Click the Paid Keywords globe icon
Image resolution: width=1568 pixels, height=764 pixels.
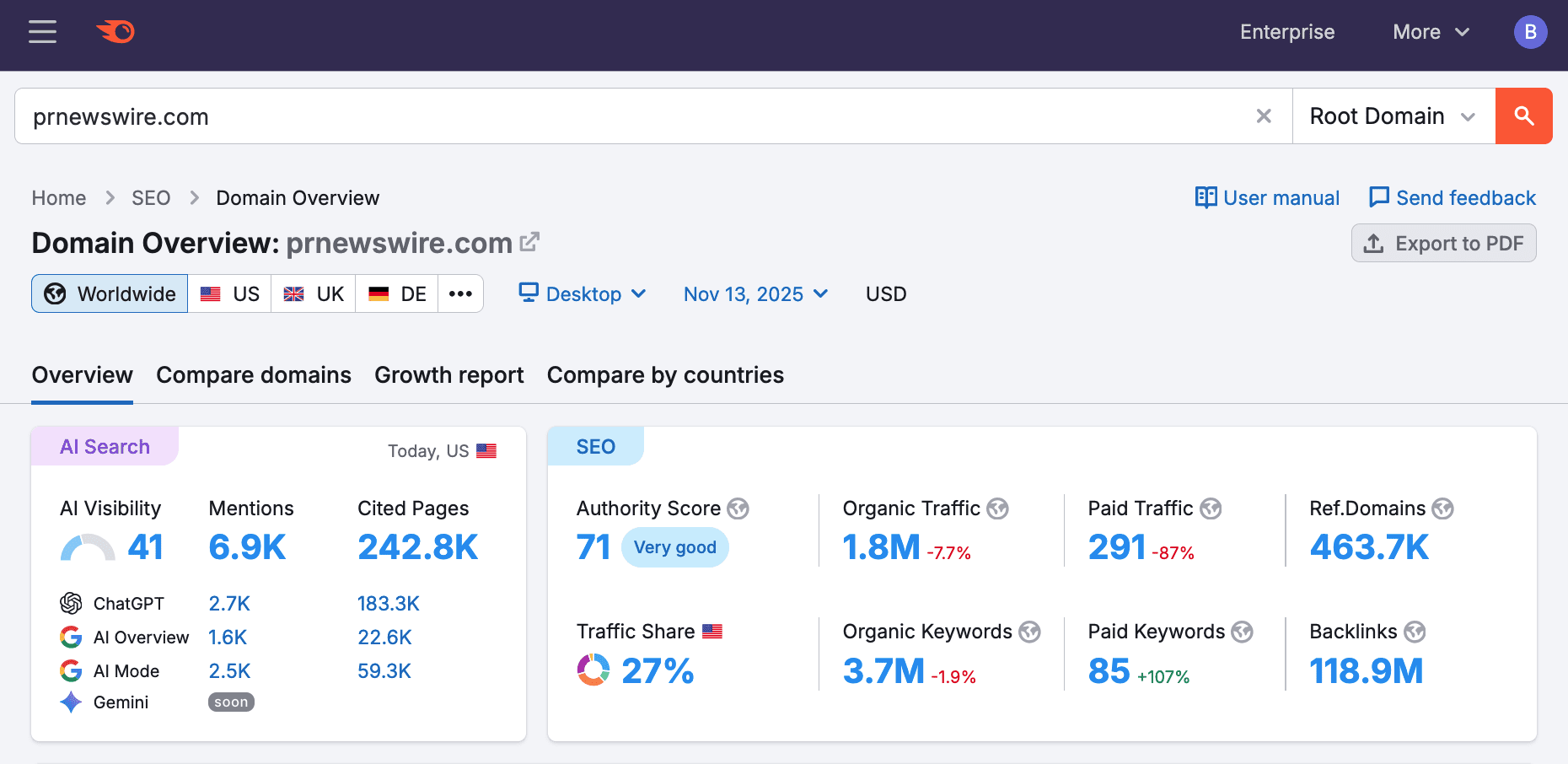(x=1243, y=632)
